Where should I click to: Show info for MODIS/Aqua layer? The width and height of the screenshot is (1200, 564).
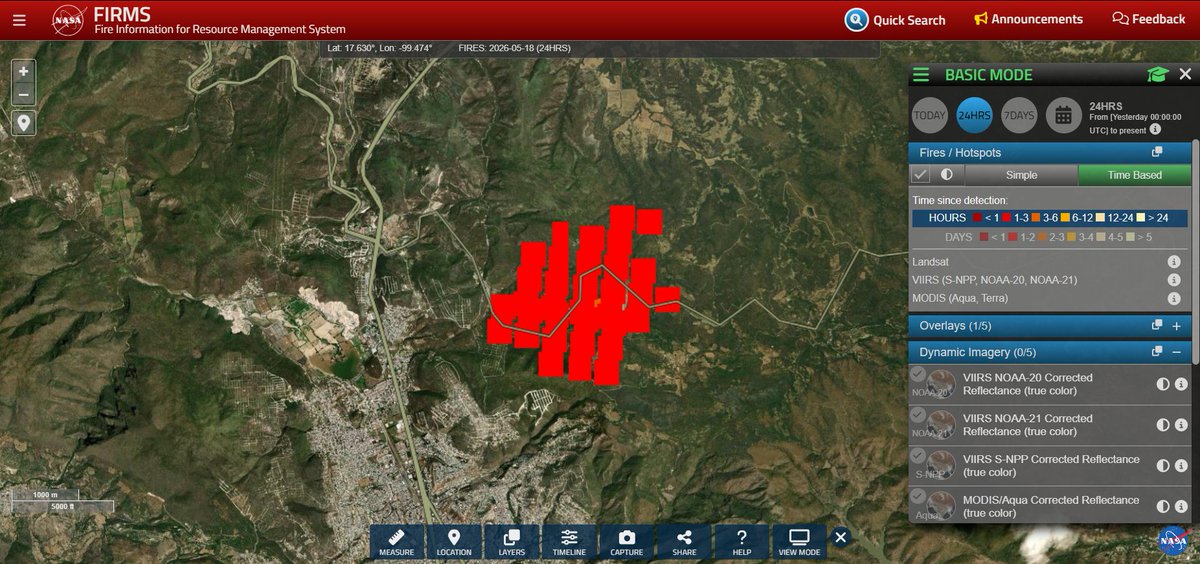click(x=1180, y=507)
